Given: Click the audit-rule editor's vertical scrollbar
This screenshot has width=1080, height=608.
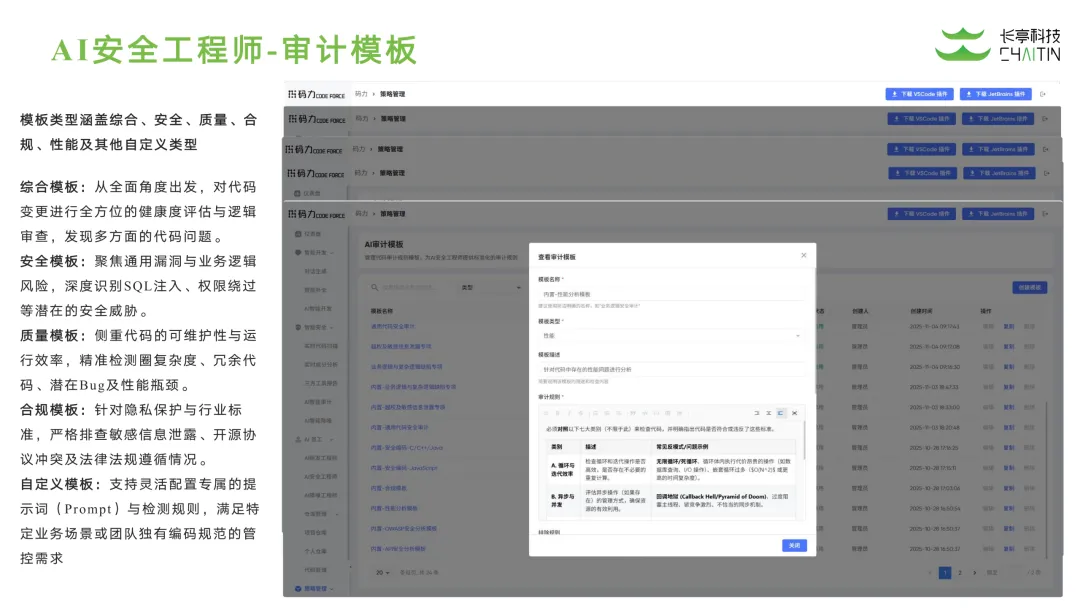Looking at the screenshot, I should pyautogui.click(x=803, y=441).
